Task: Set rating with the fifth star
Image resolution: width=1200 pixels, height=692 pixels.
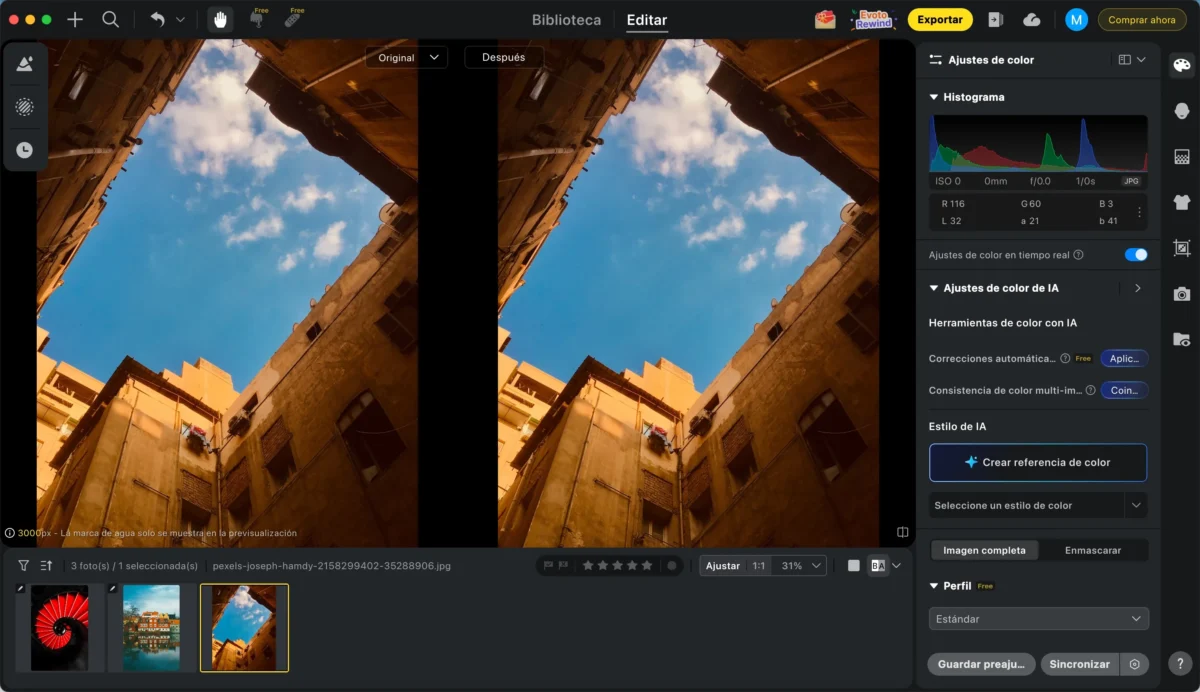Action: click(x=647, y=566)
